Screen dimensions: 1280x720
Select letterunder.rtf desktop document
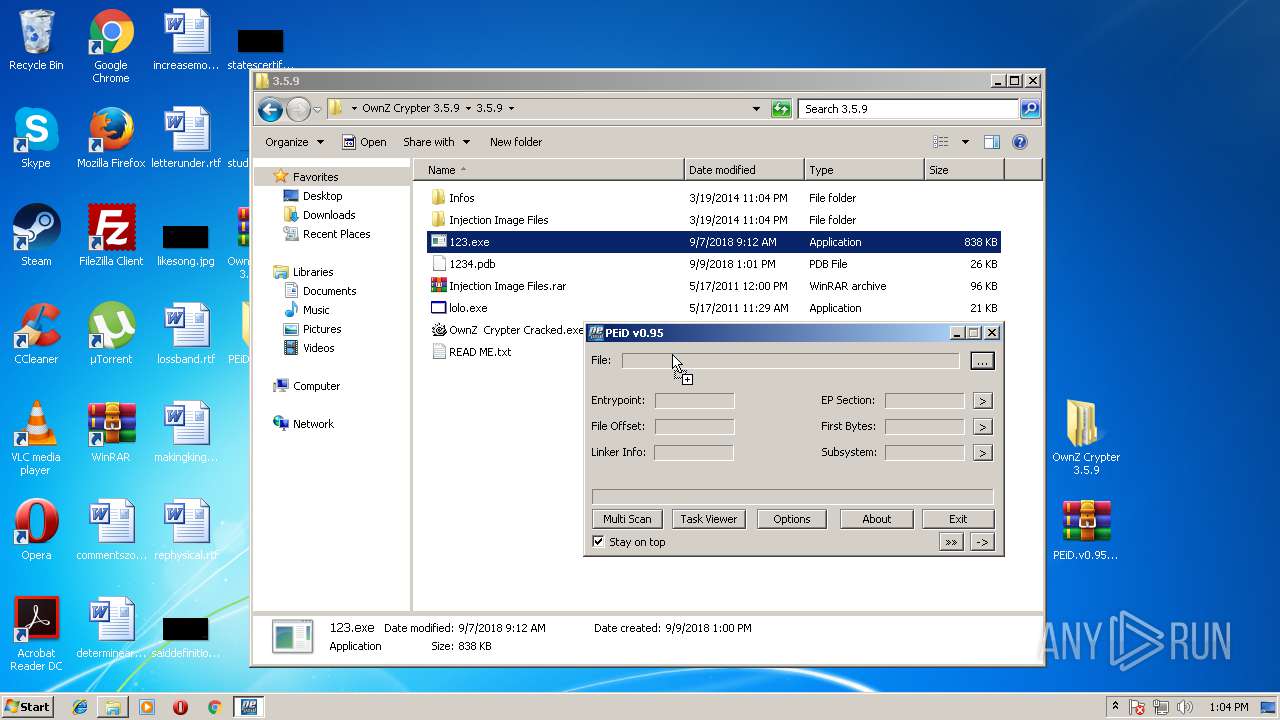186,138
